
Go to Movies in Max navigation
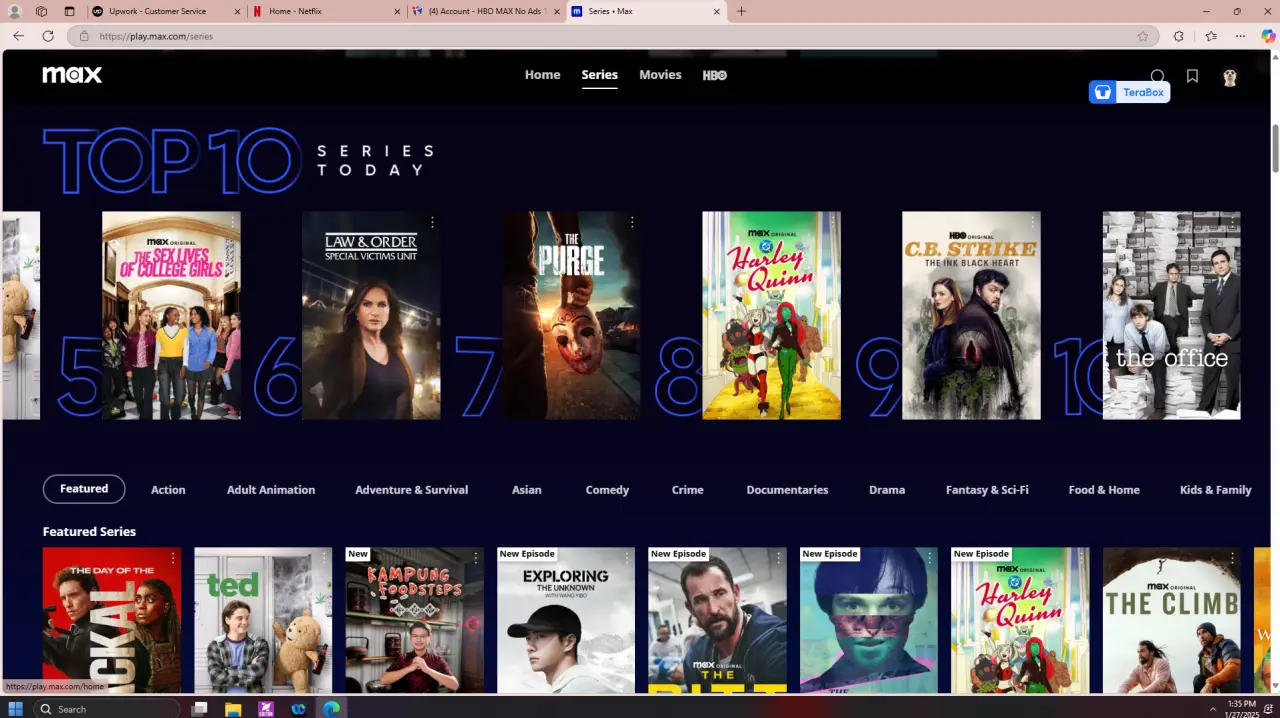coord(660,75)
